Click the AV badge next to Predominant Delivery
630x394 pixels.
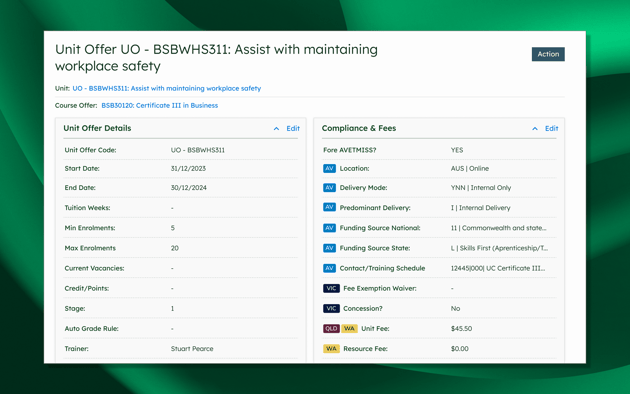tap(329, 207)
